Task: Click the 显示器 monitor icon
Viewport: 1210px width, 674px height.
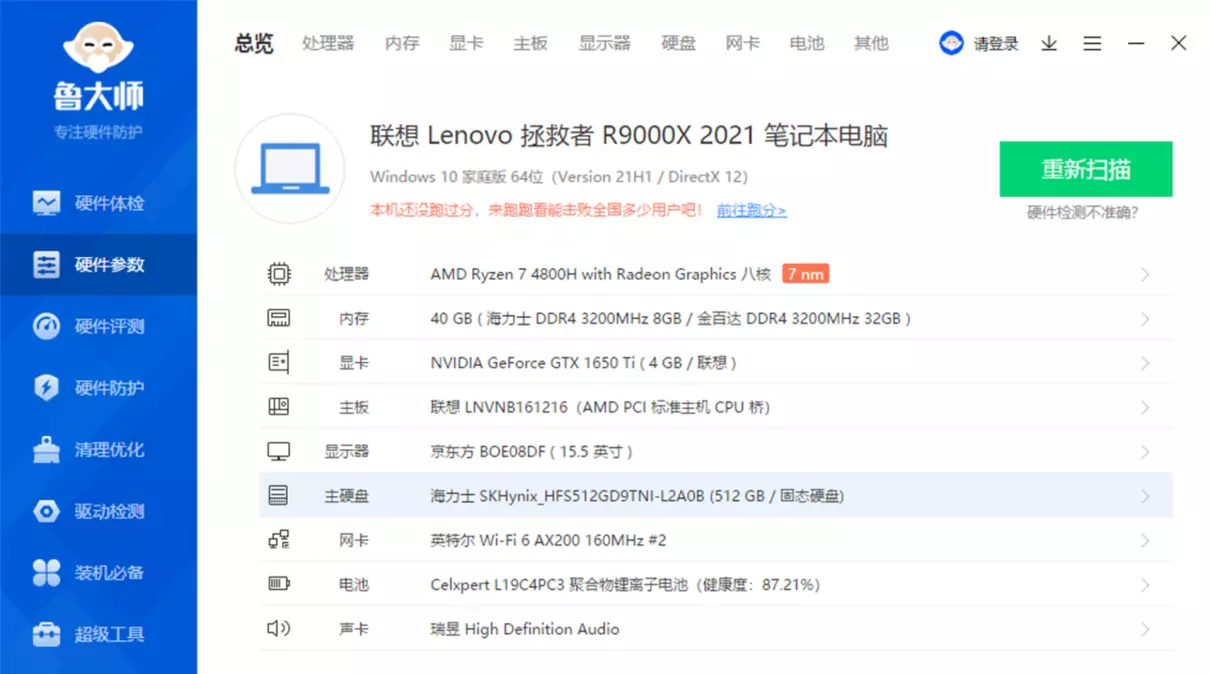Action: [x=279, y=452]
